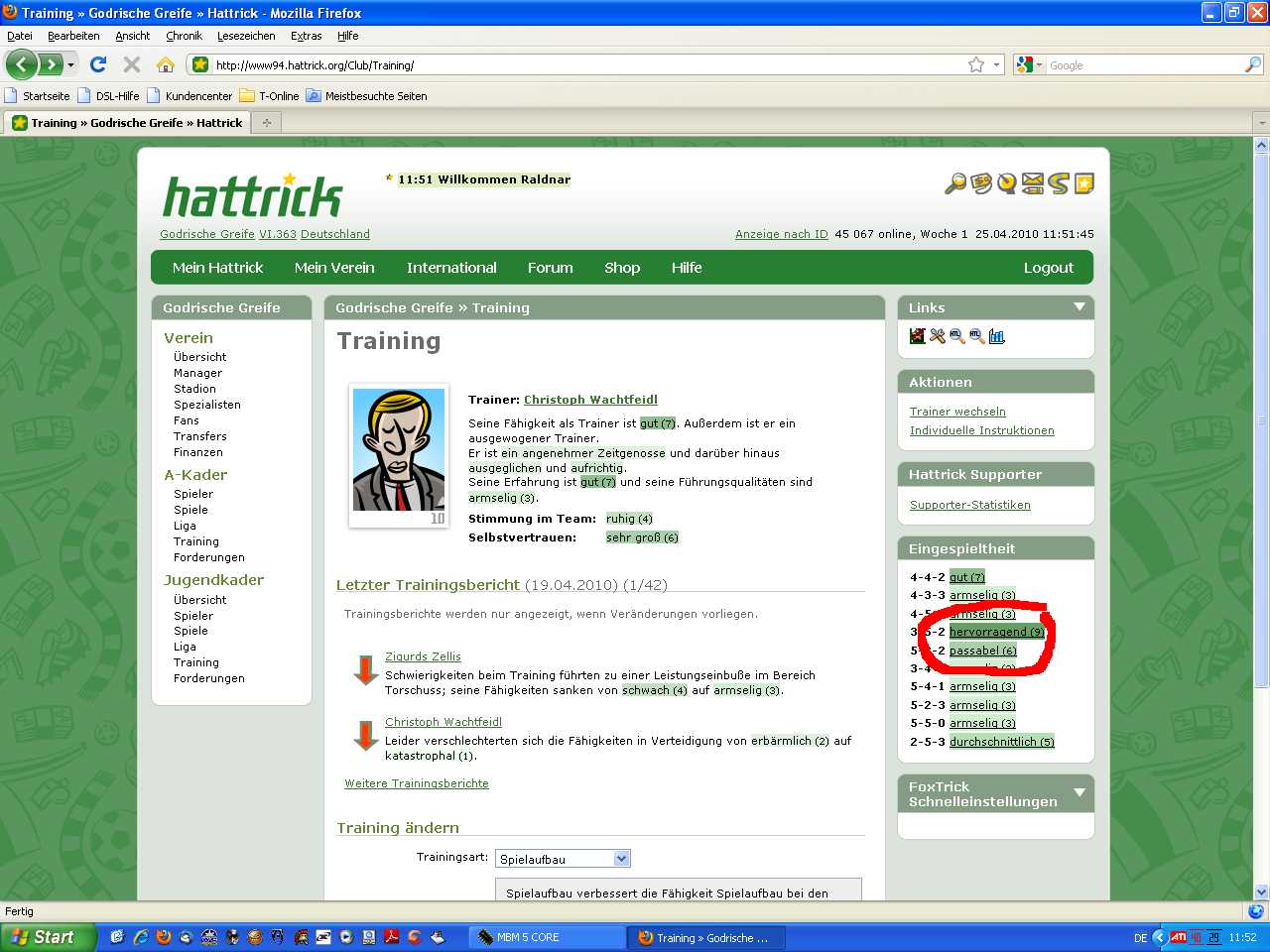The width and height of the screenshot is (1270, 952).
Task: Click the yellow star bookmark note icon
Action: pyautogui.click(x=1084, y=183)
